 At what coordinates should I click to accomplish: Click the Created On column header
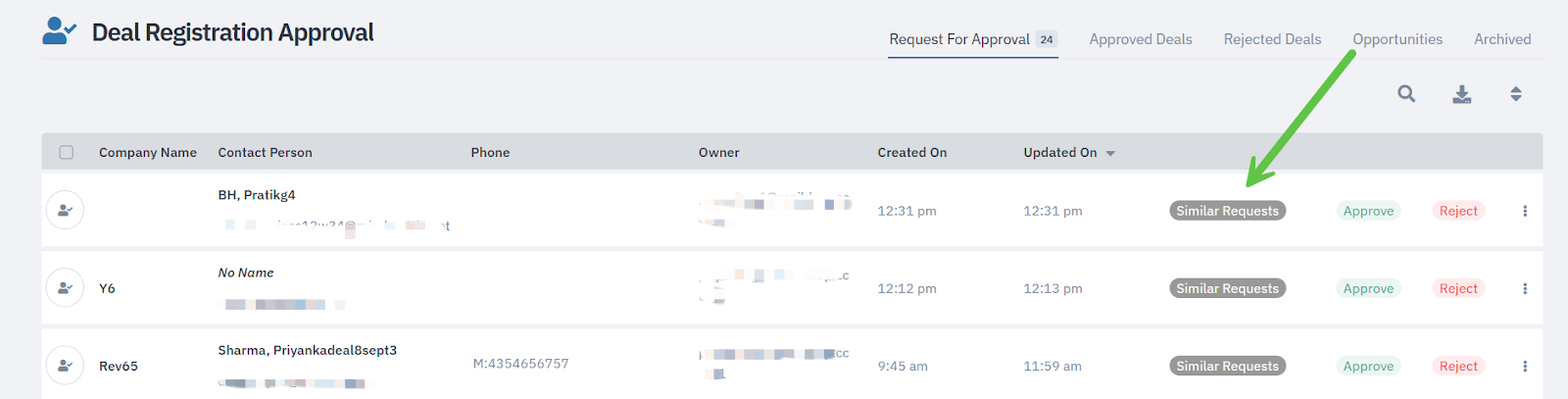(911, 152)
